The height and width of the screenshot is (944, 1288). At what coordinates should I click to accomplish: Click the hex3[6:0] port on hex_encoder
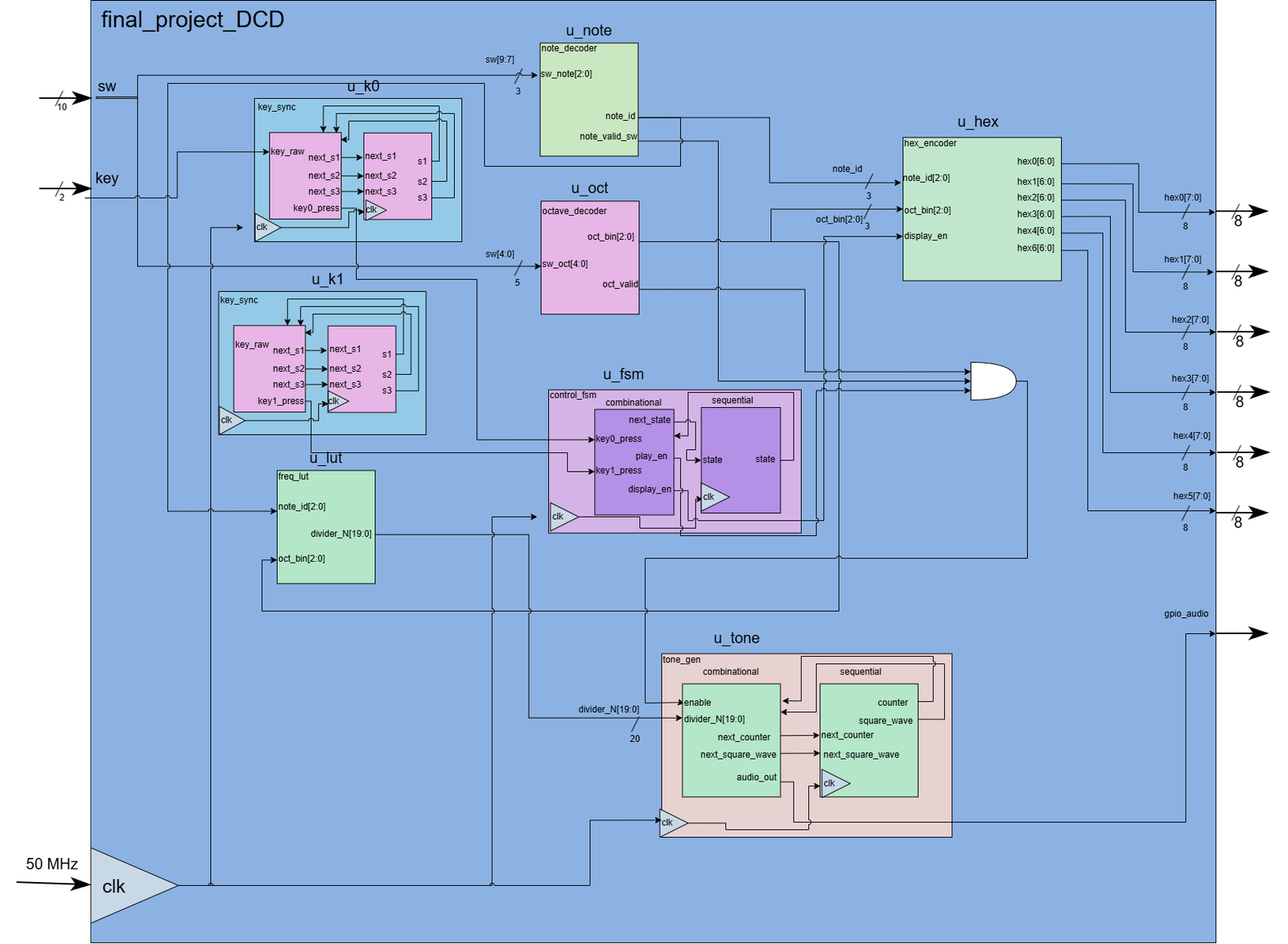[x=1035, y=214]
